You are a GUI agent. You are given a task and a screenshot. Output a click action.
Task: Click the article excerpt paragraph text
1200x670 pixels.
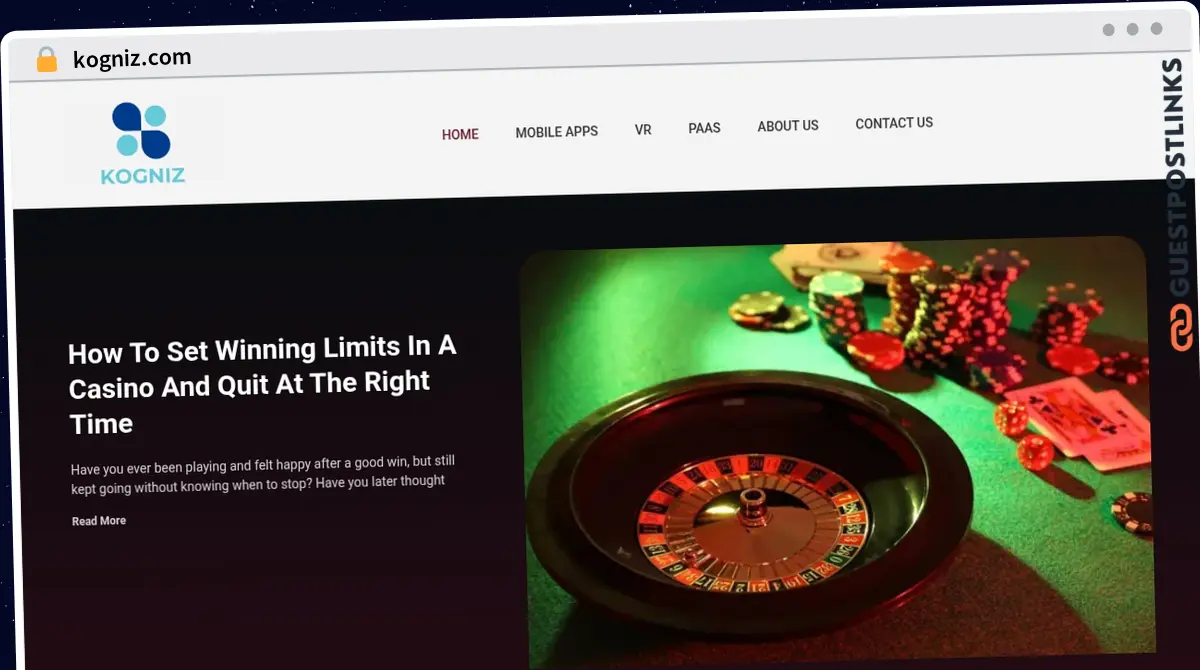(x=263, y=472)
